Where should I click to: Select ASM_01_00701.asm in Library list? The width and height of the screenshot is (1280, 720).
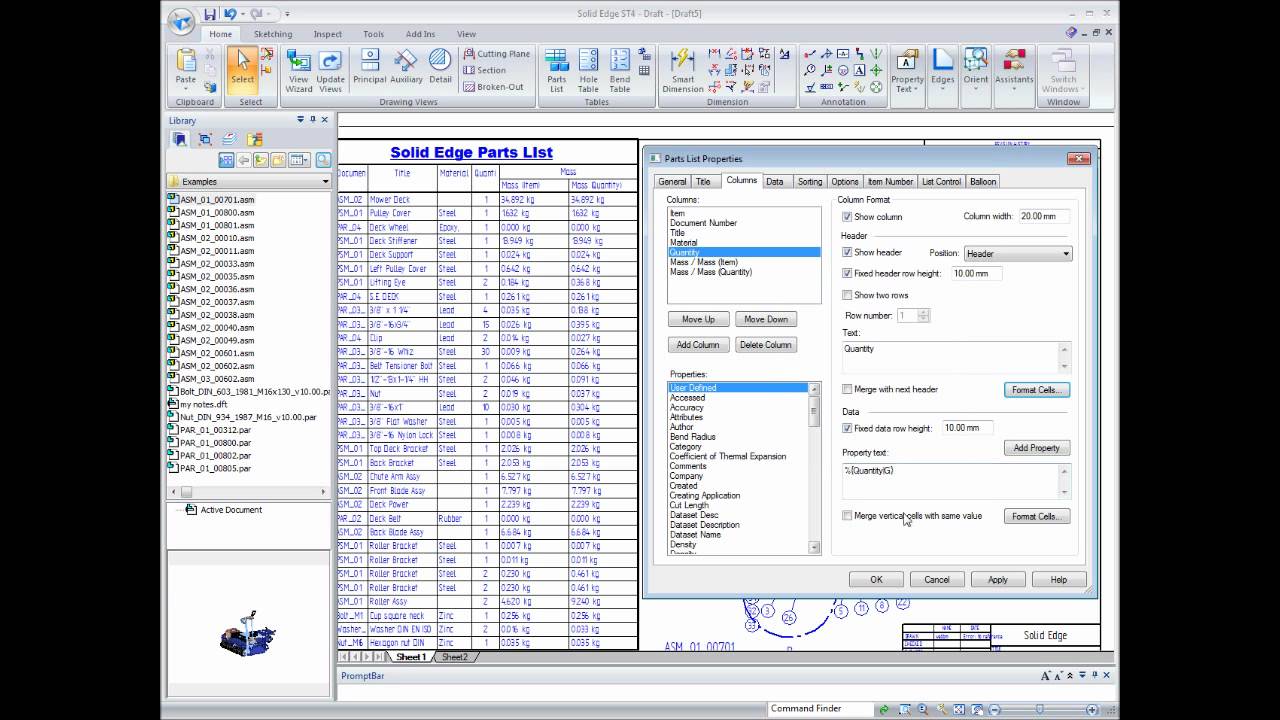216,200
